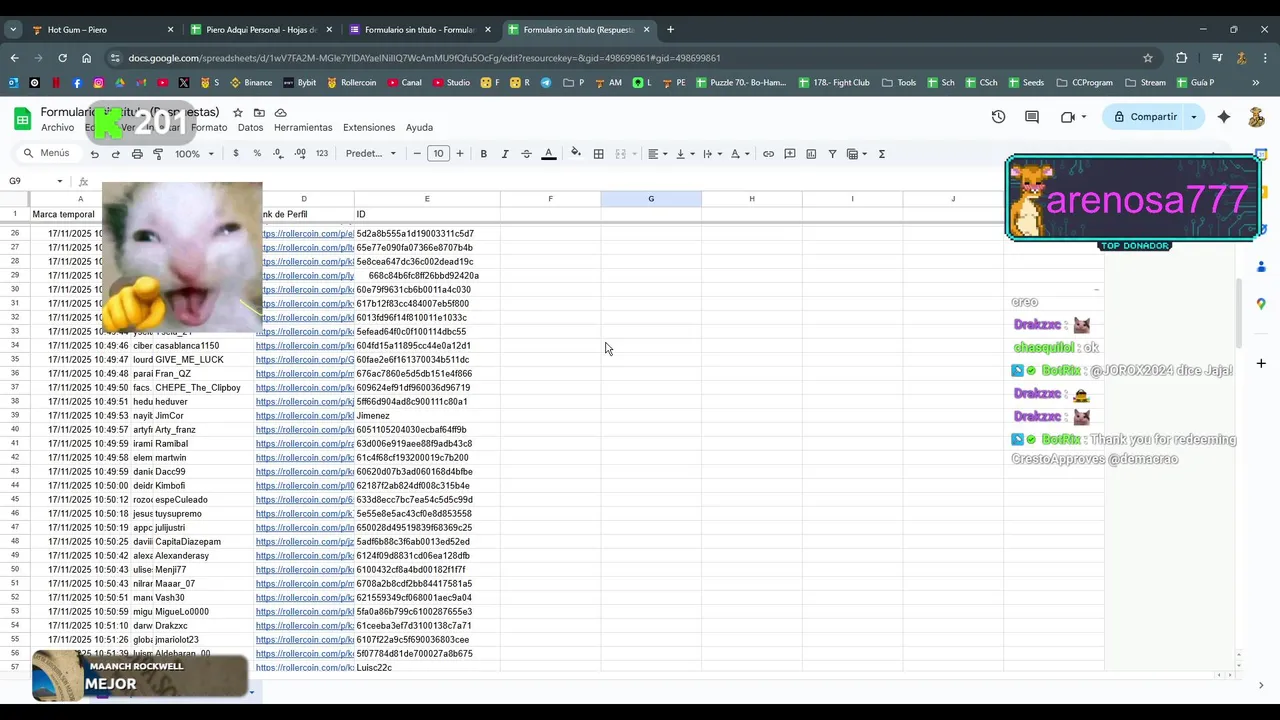
Task: Apply percent format with the % icon
Action: [257, 154]
